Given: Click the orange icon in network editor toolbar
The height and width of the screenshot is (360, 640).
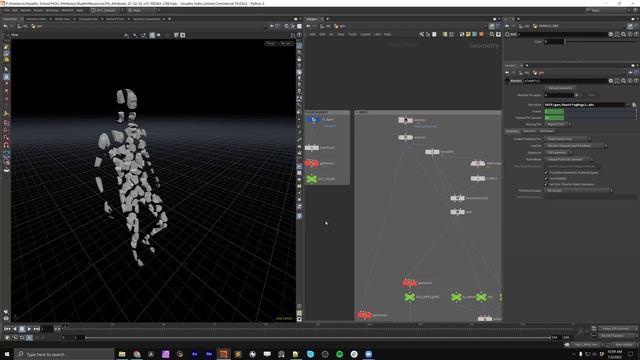Looking at the screenshot, I should 481,35.
